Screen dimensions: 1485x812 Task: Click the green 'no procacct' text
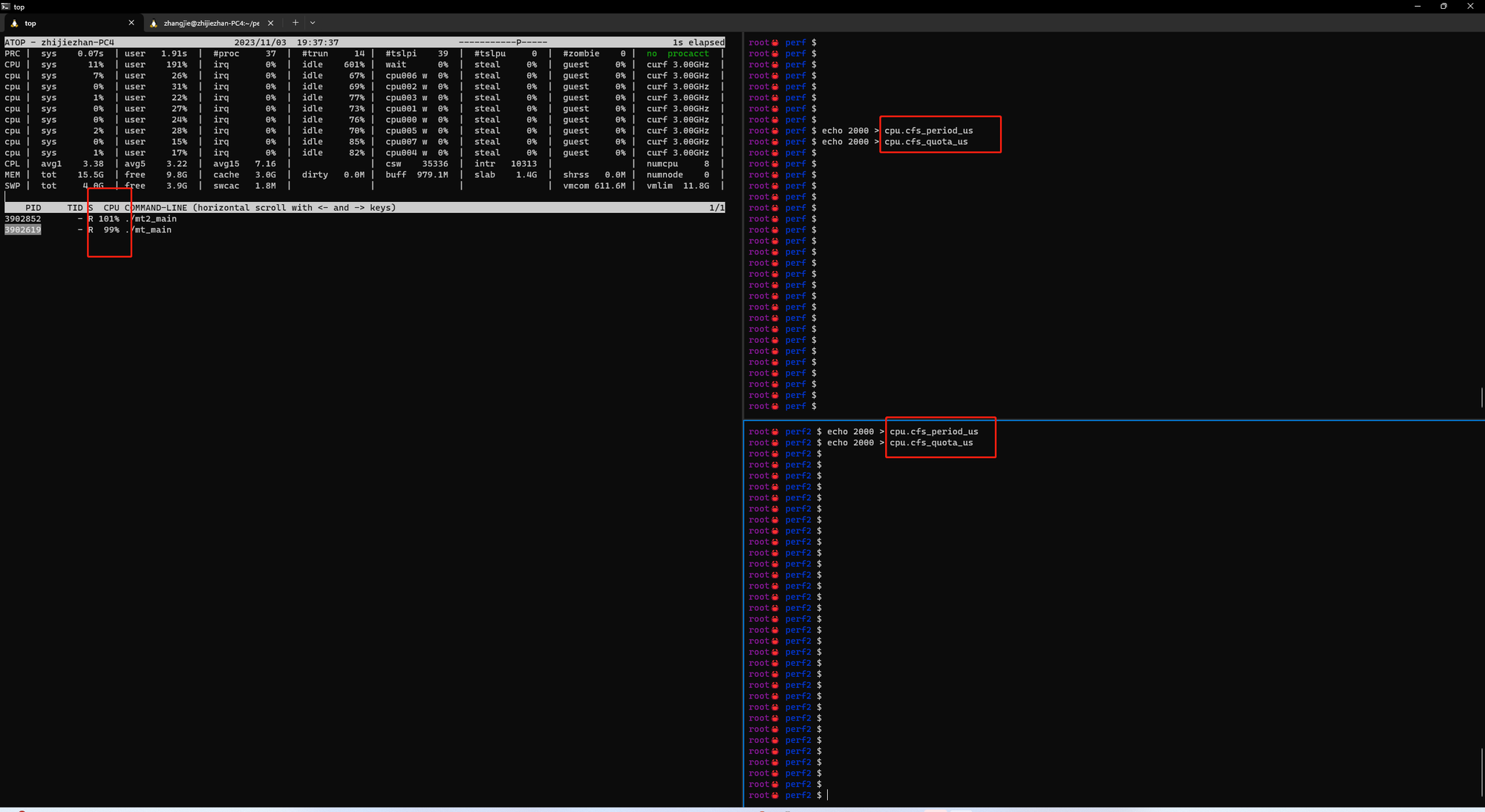point(678,53)
